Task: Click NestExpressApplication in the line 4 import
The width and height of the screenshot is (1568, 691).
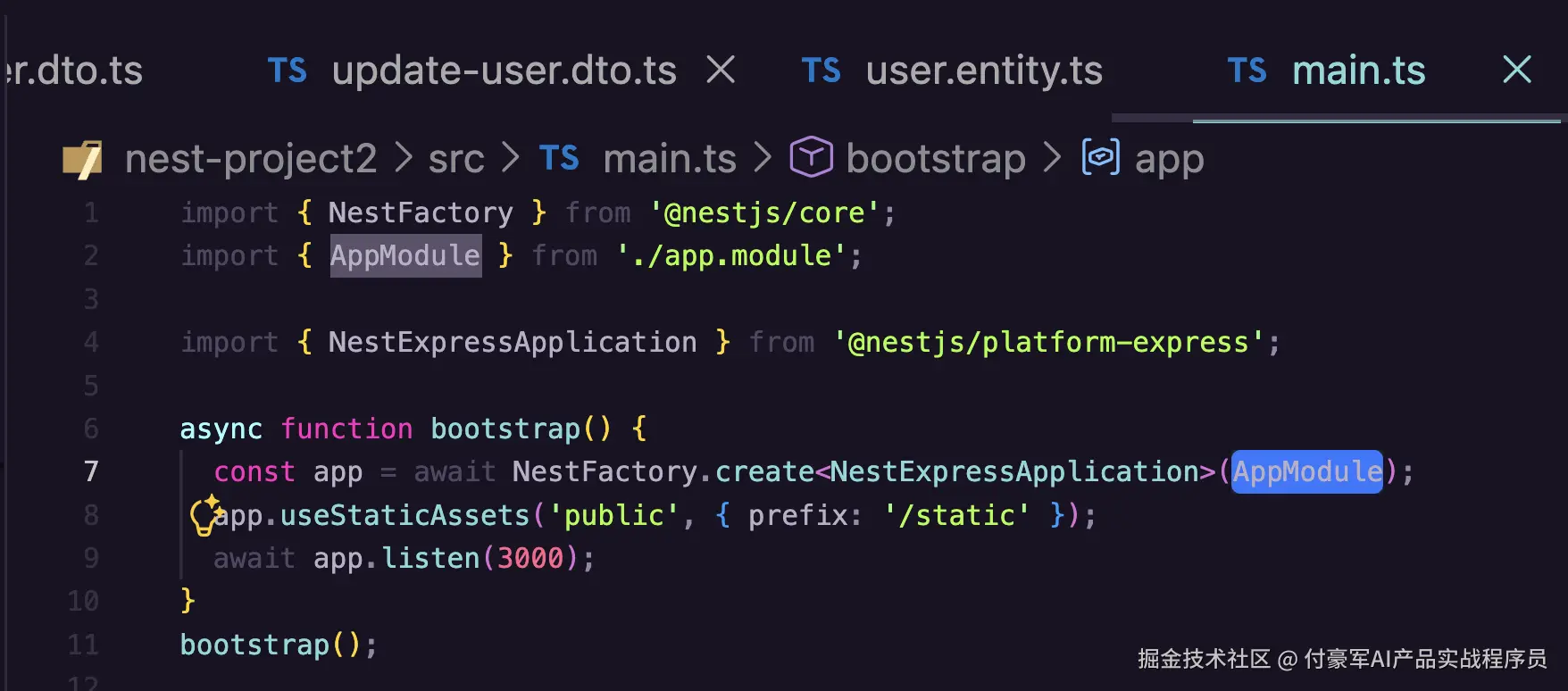Action: 513,343
